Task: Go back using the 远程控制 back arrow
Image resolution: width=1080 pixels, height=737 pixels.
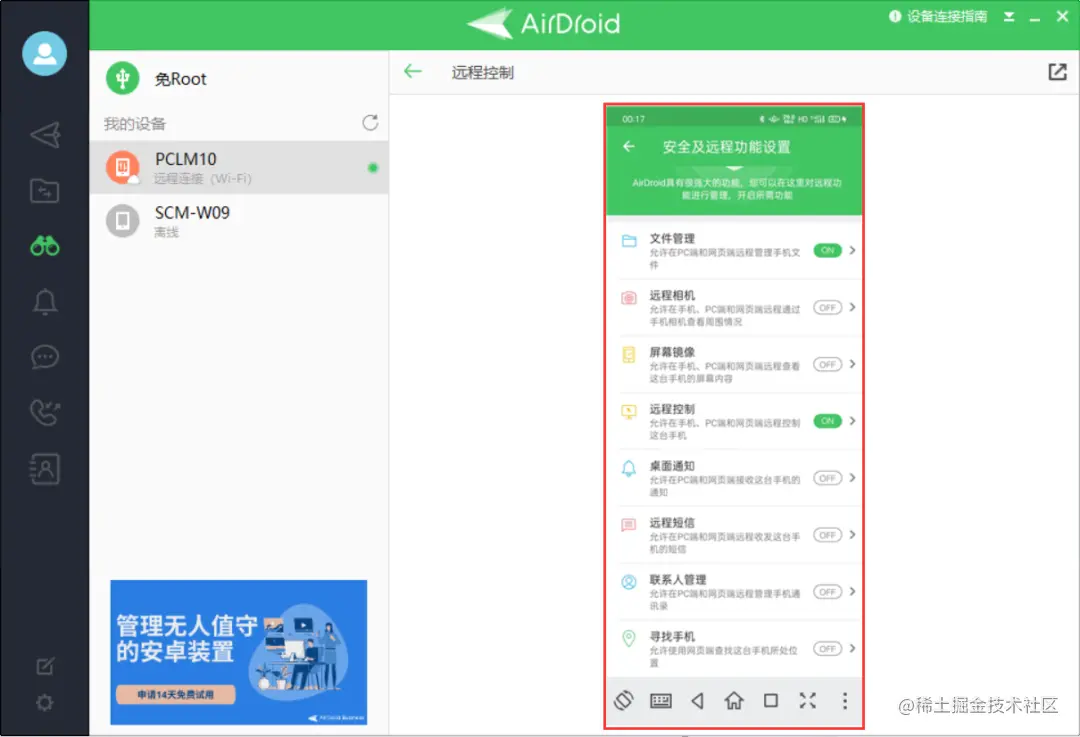Action: point(413,71)
